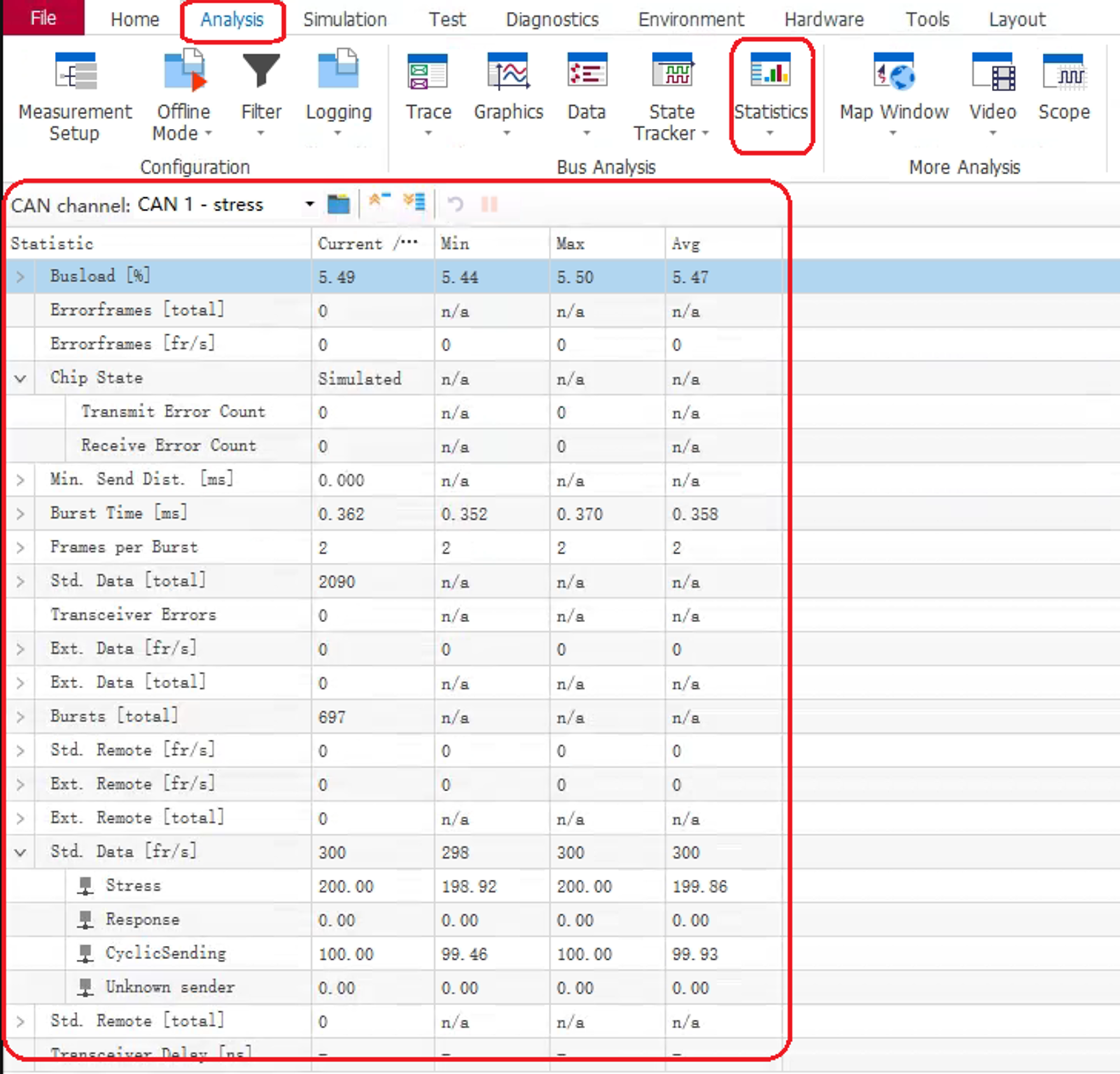The image size is (1120, 1074).
Task: Collapse the Chip State row
Action: (x=21, y=378)
